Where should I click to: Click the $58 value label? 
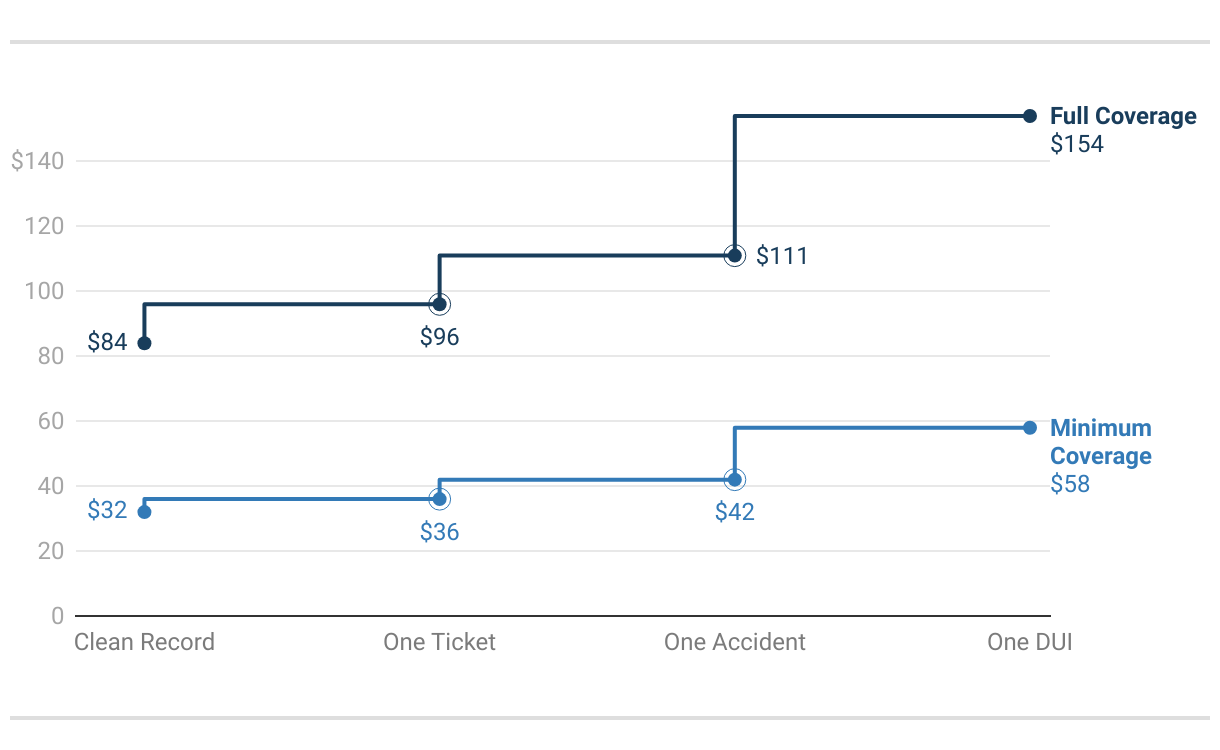1070,484
